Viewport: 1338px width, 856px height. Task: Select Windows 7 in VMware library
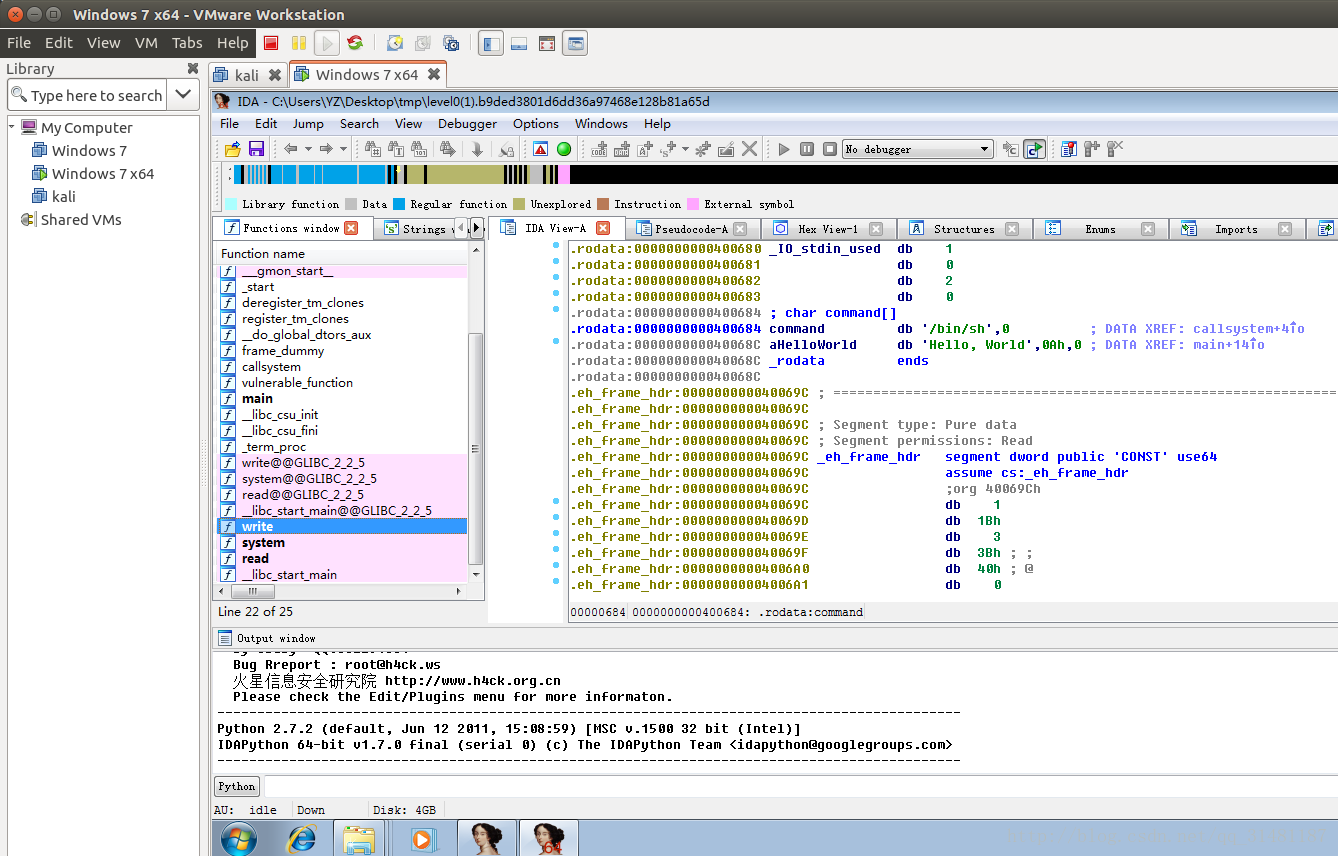click(89, 151)
